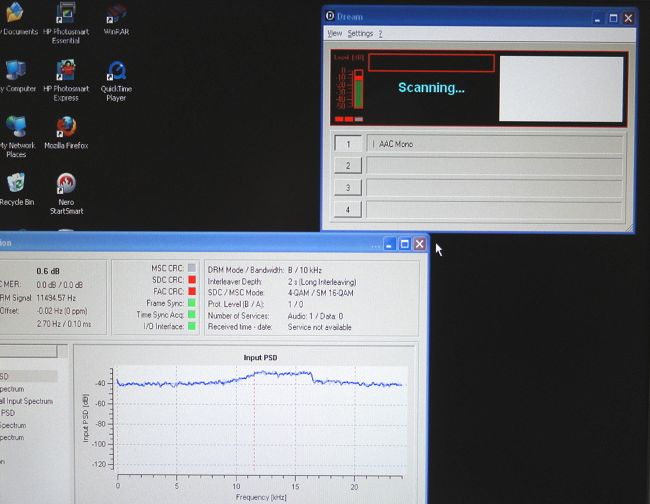Viewport: 650px width, 504px height.
Task: Open the View menu in Dream
Action: [x=335, y=34]
